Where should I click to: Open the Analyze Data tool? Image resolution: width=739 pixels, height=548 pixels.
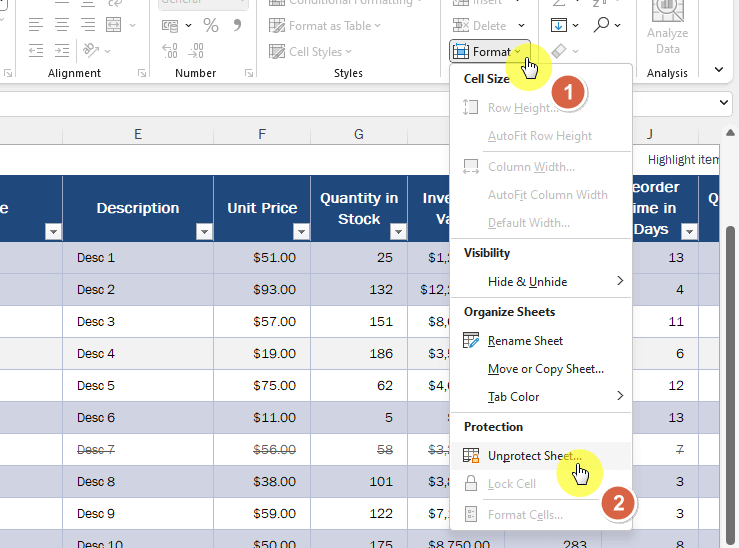[x=667, y=28]
